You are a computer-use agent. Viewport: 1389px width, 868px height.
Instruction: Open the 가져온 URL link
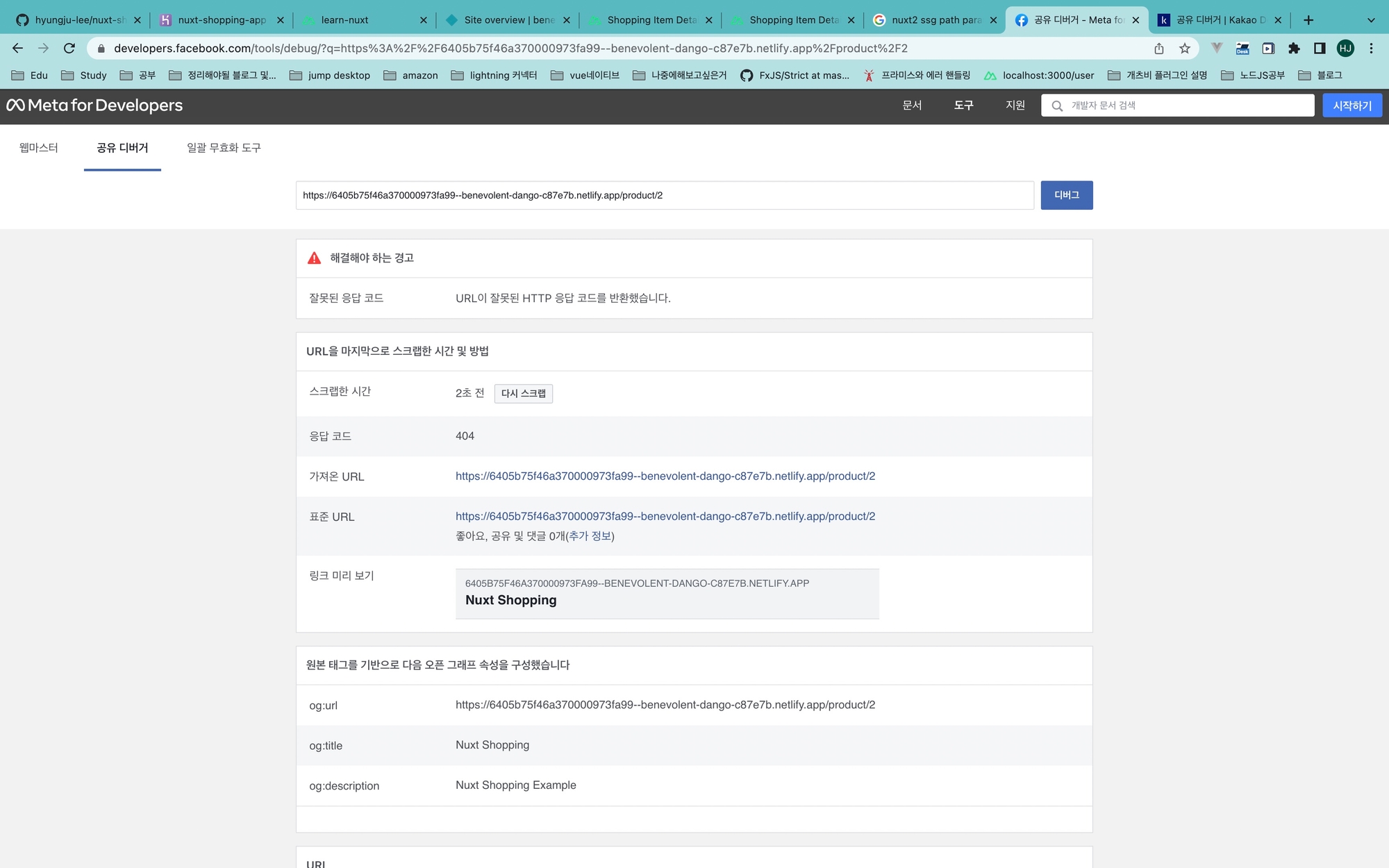click(665, 476)
